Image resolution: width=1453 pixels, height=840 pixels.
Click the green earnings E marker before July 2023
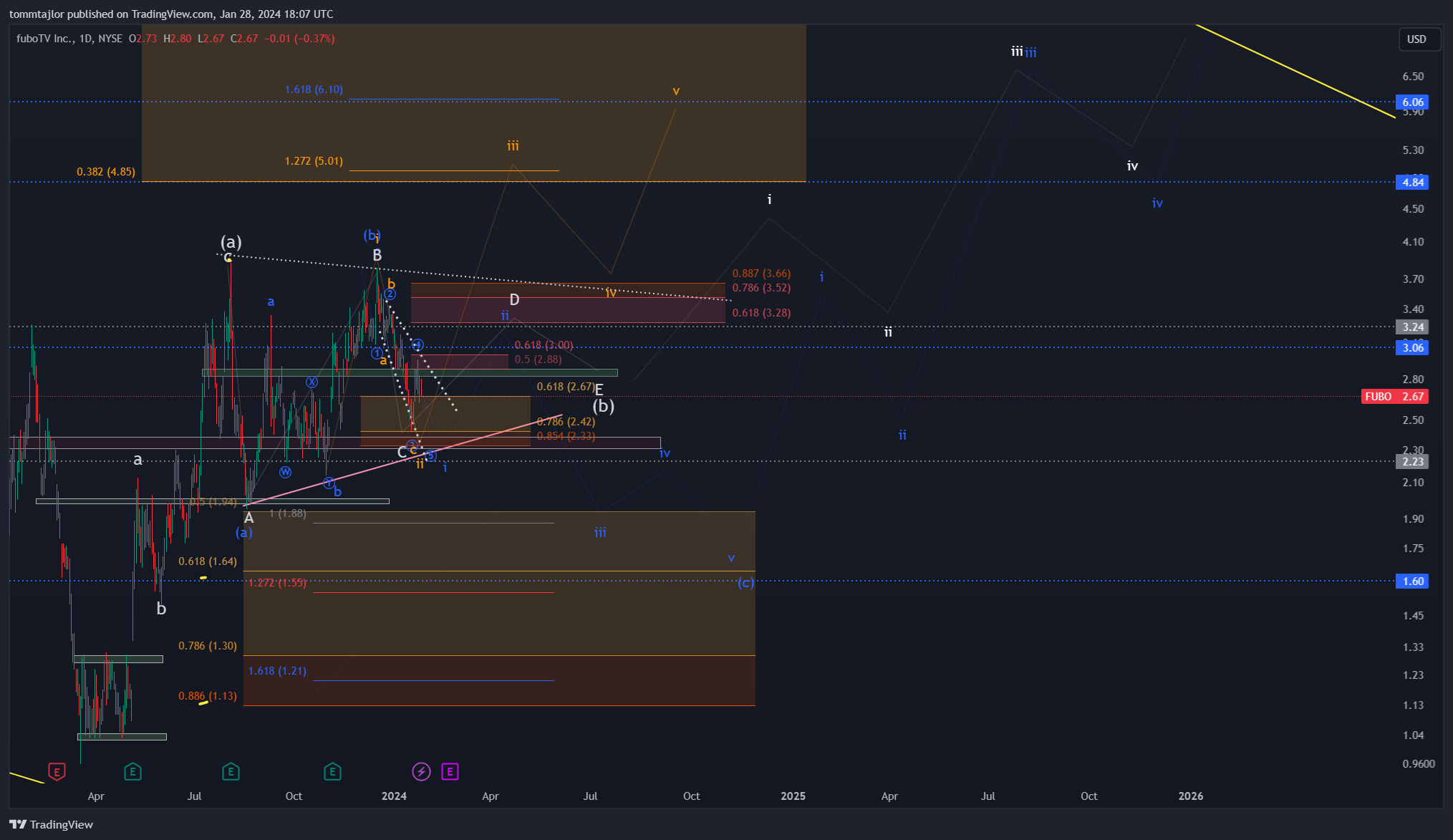pos(132,771)
